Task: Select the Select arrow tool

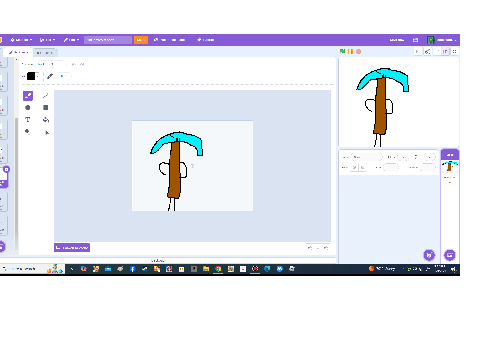Action: tap(46, 132)
